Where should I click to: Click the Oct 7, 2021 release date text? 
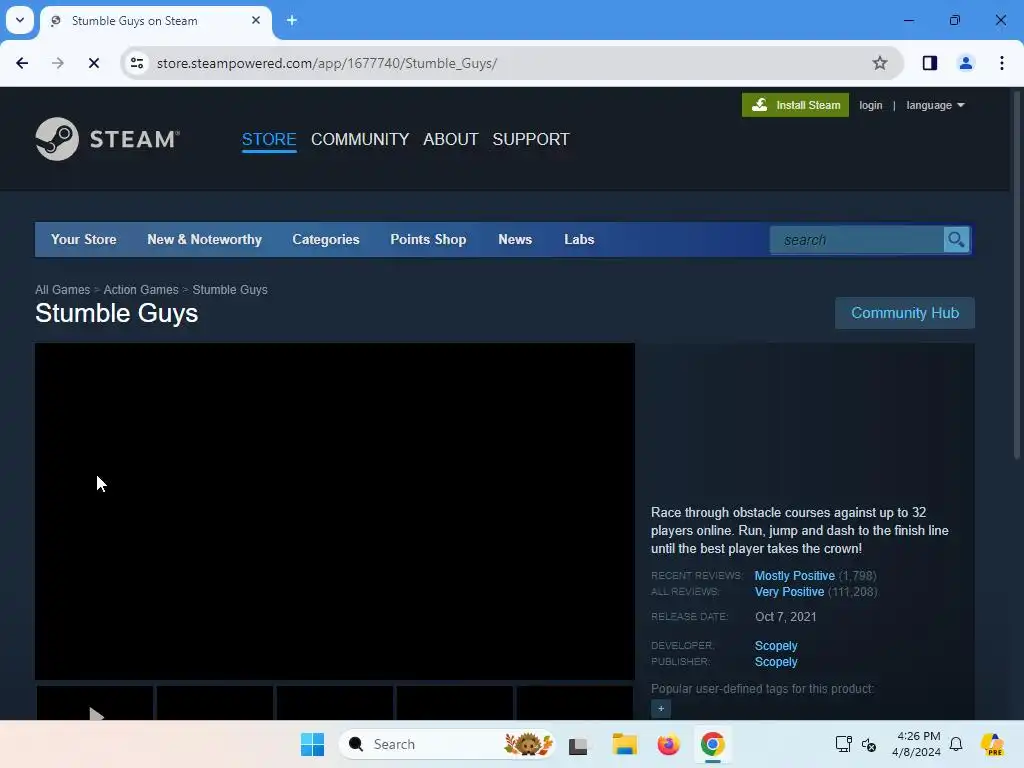point(786,616)
